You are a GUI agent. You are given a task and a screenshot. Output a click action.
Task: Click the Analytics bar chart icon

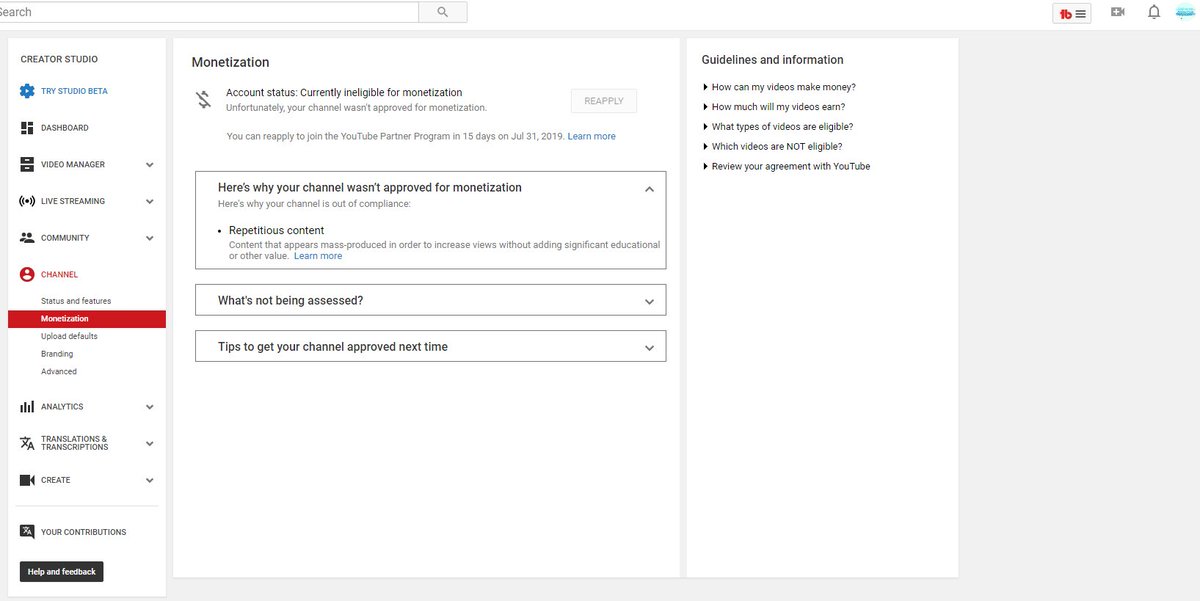(x=27, y=407)
